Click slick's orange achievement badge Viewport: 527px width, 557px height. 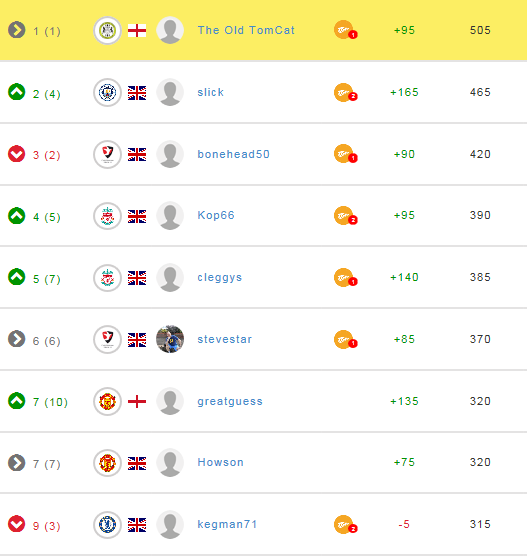(345, 93)
